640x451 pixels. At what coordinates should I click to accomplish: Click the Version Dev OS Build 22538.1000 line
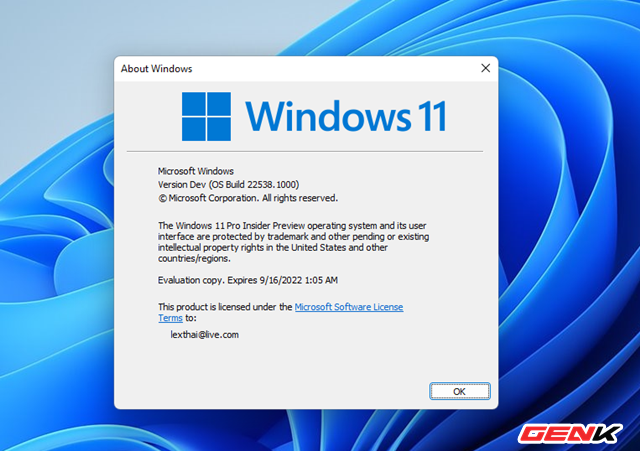tap(229, 184)
